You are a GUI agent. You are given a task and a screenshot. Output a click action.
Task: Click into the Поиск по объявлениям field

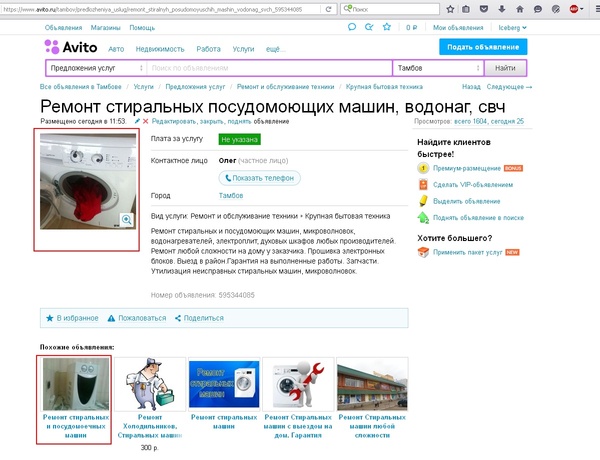[x=269, y=68]
